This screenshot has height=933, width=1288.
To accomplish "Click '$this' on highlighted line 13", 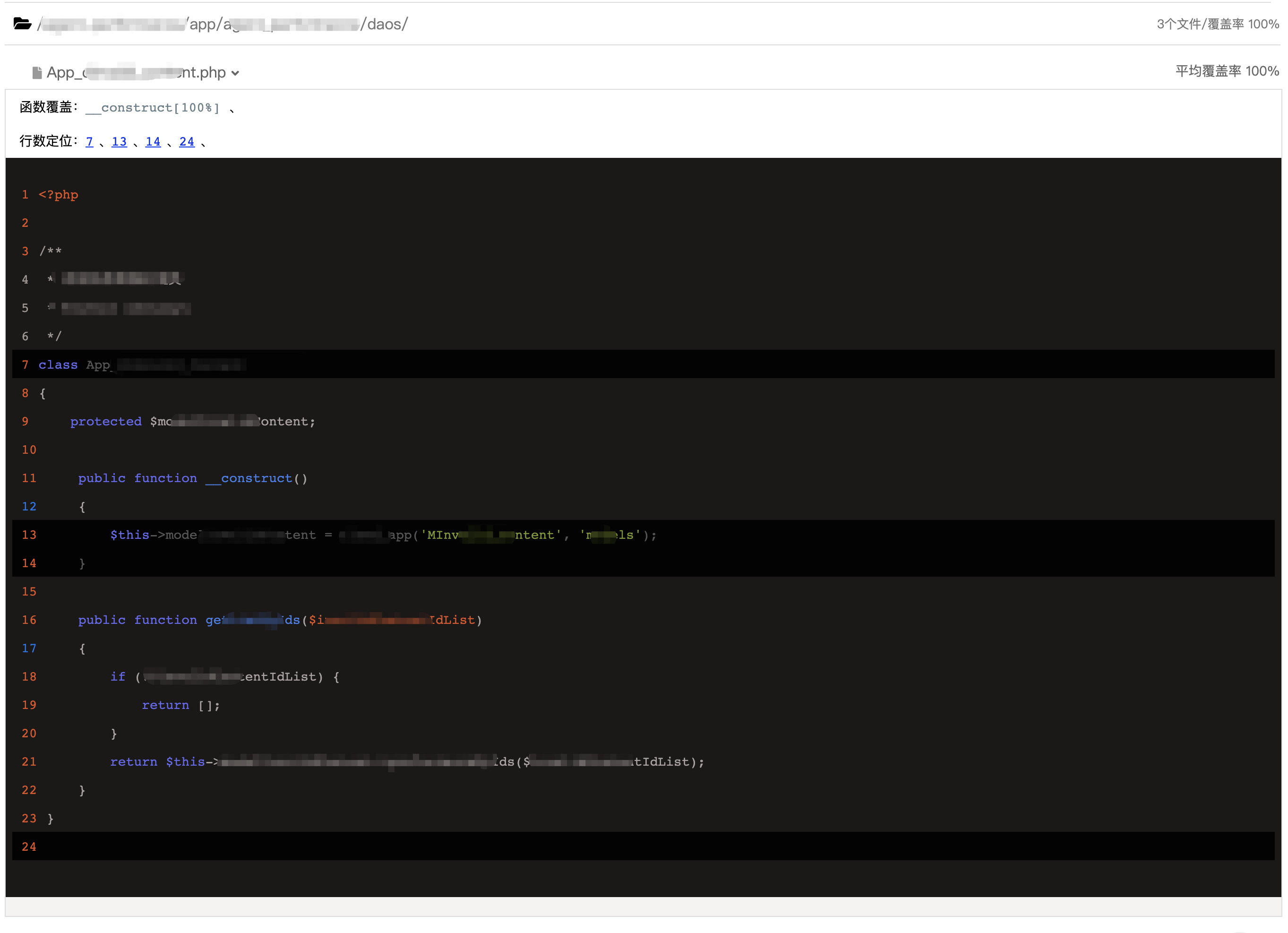I will pos(129,535).
